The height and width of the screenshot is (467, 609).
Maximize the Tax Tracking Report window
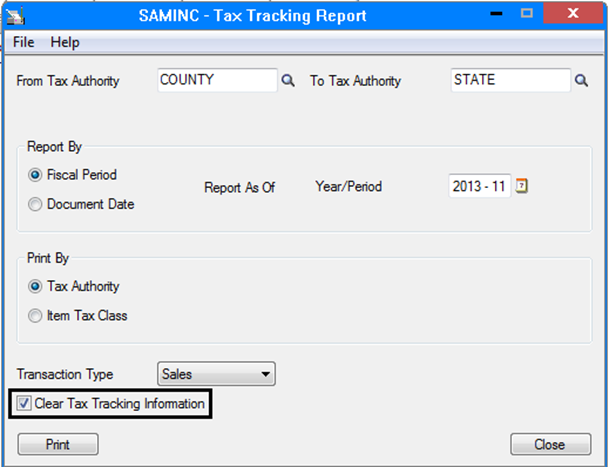click(x=527, y=15)
